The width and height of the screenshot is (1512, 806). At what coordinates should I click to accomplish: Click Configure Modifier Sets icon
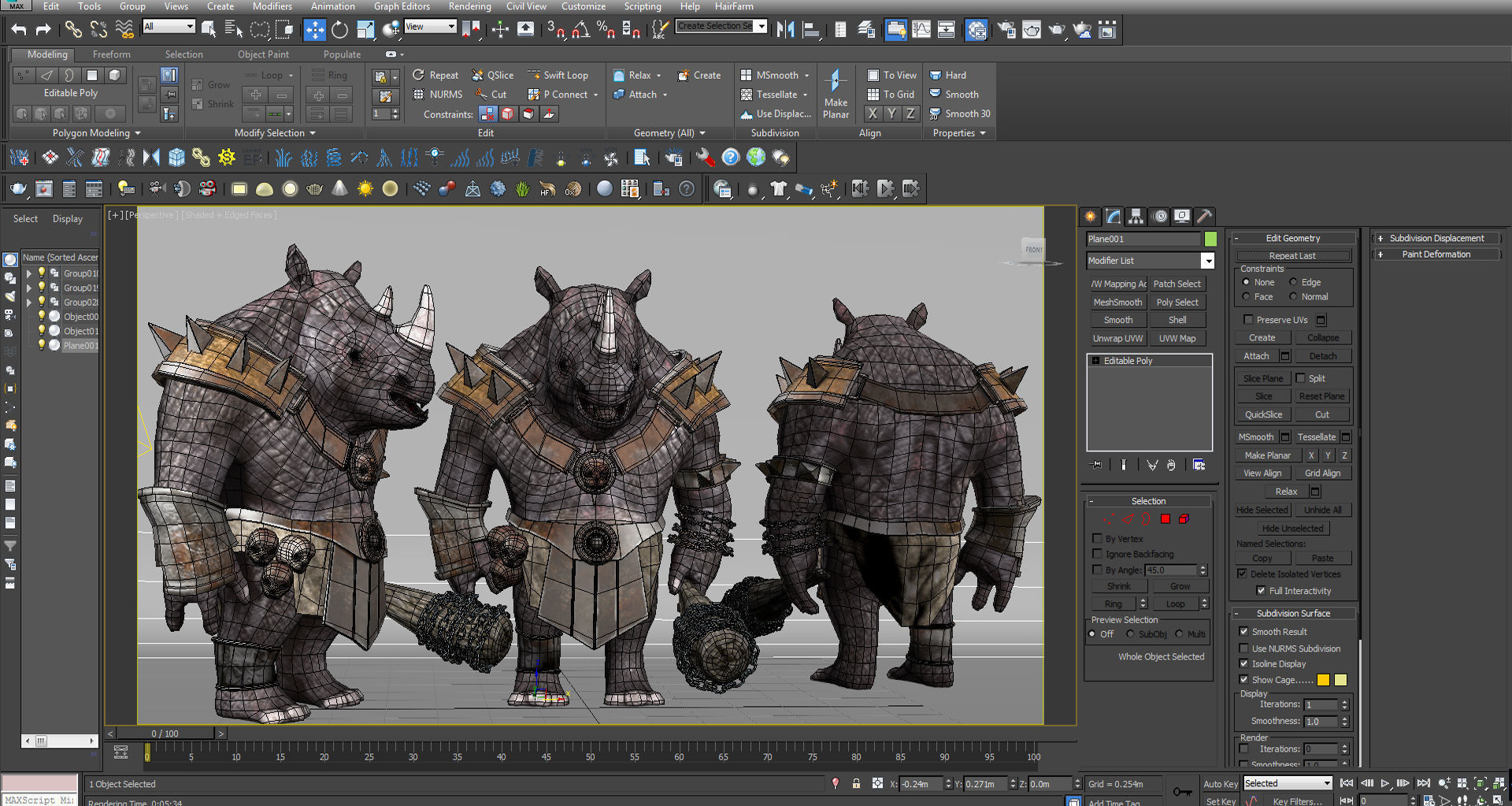coord(1199,465)
